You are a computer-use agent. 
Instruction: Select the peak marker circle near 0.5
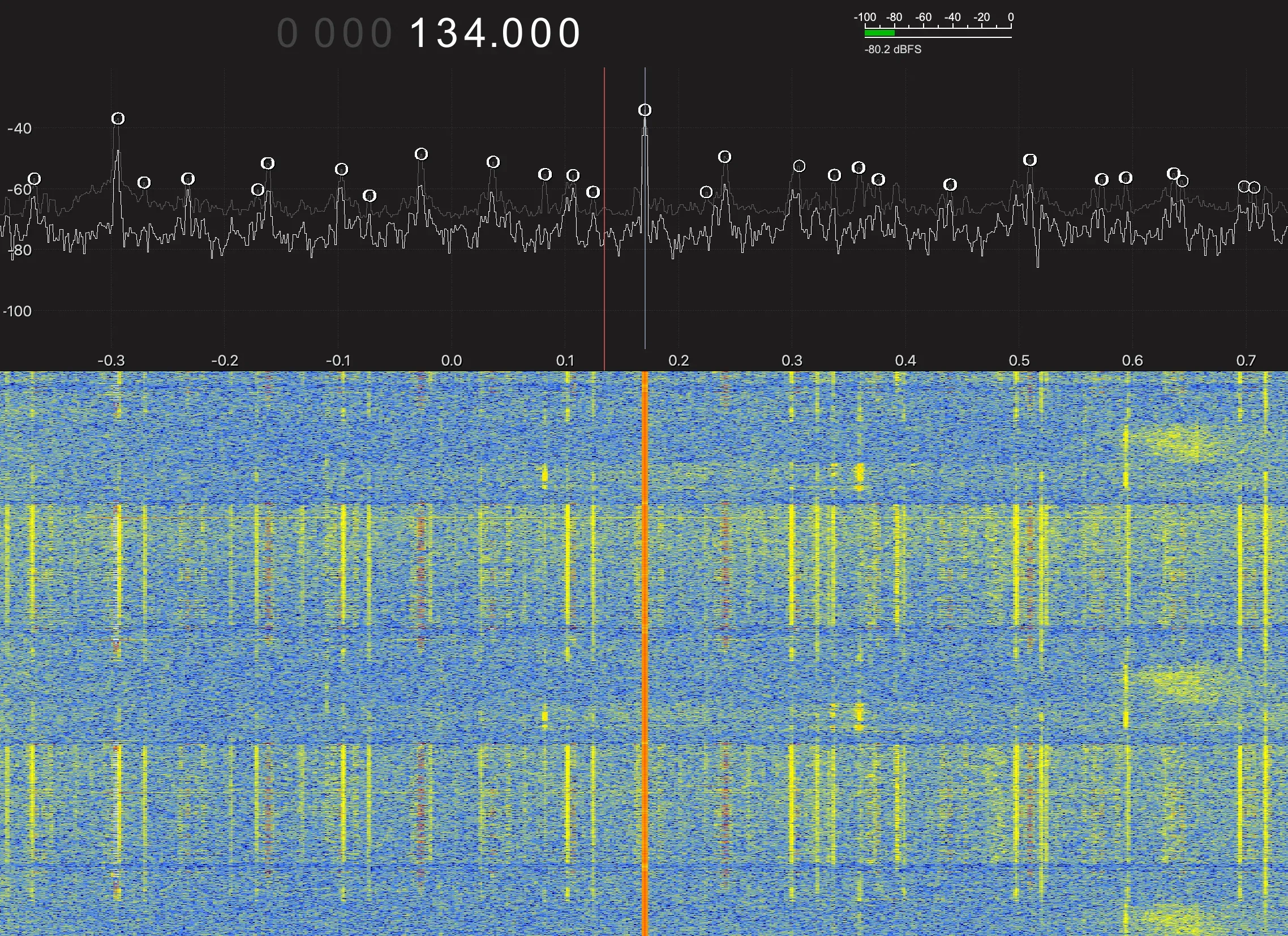tap(1029, 160)
